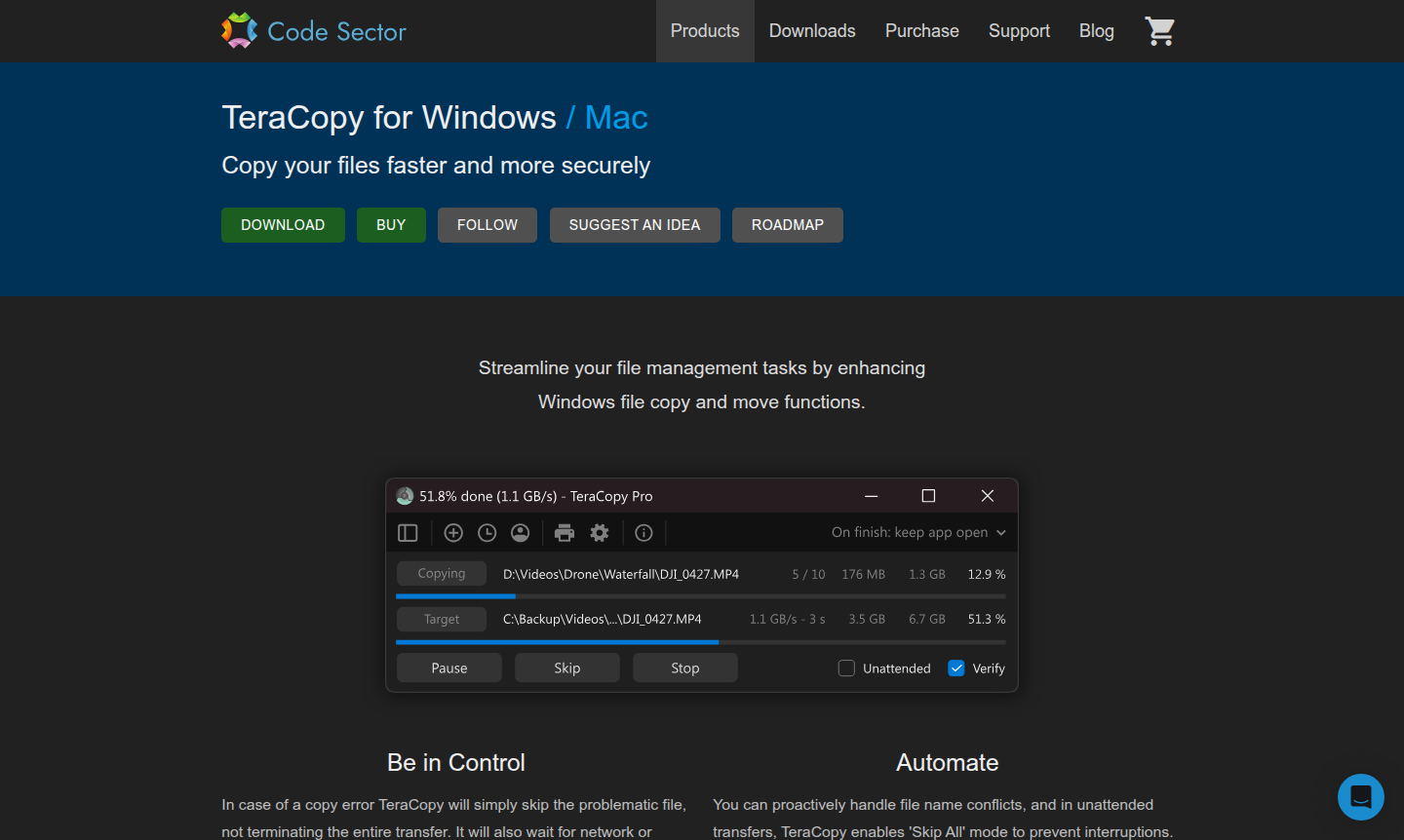
Task: Open the history clock icon
Action: pos(487,533)
